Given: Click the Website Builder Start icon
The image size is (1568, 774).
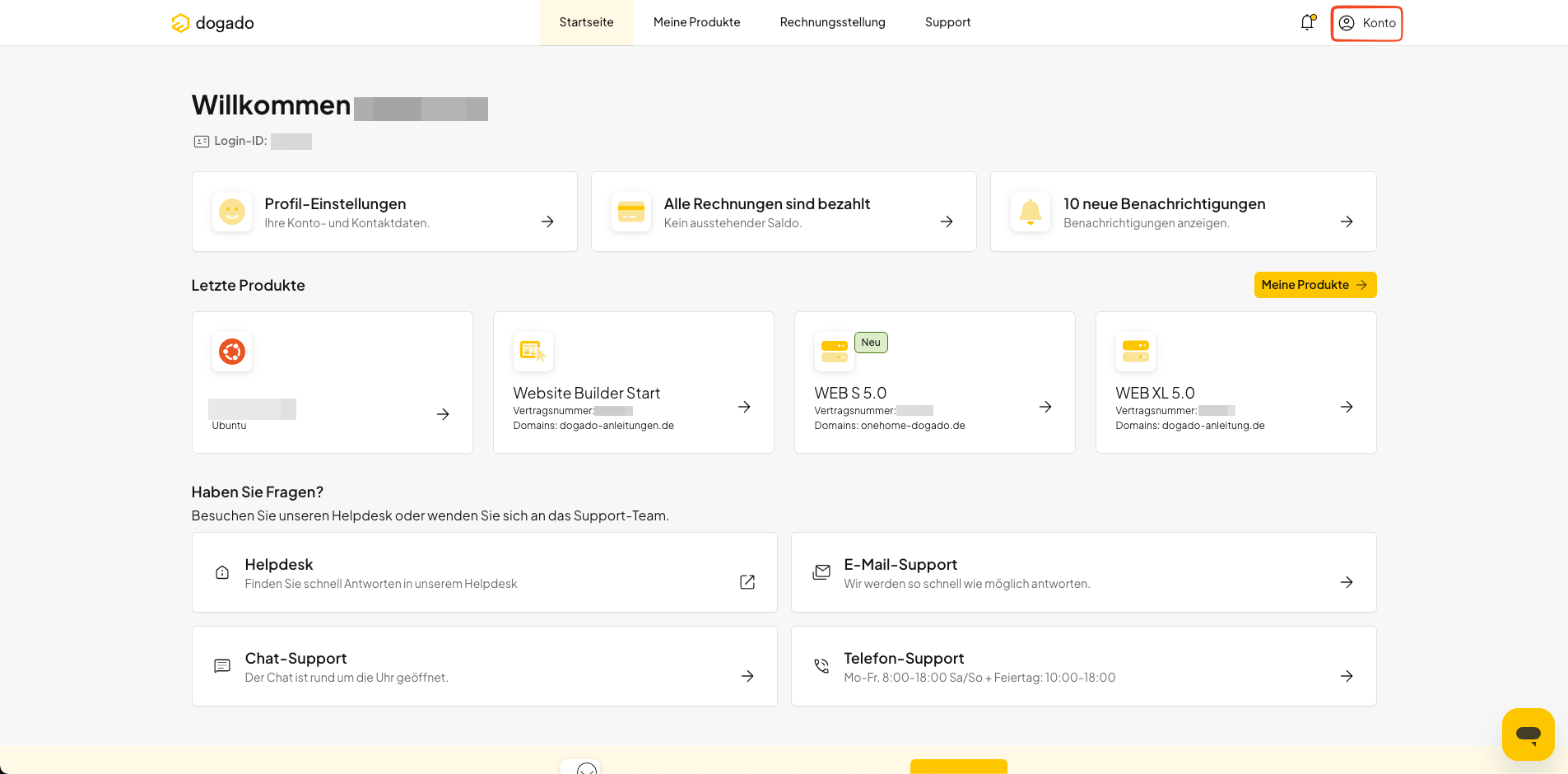Looking at the screenshot, I should click(533, 352).
